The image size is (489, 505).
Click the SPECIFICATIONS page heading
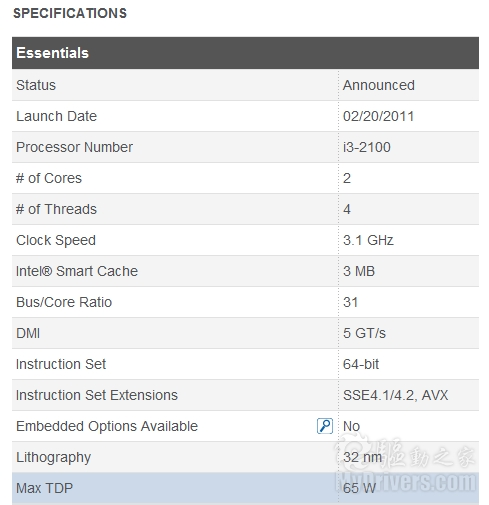(70, 13)
